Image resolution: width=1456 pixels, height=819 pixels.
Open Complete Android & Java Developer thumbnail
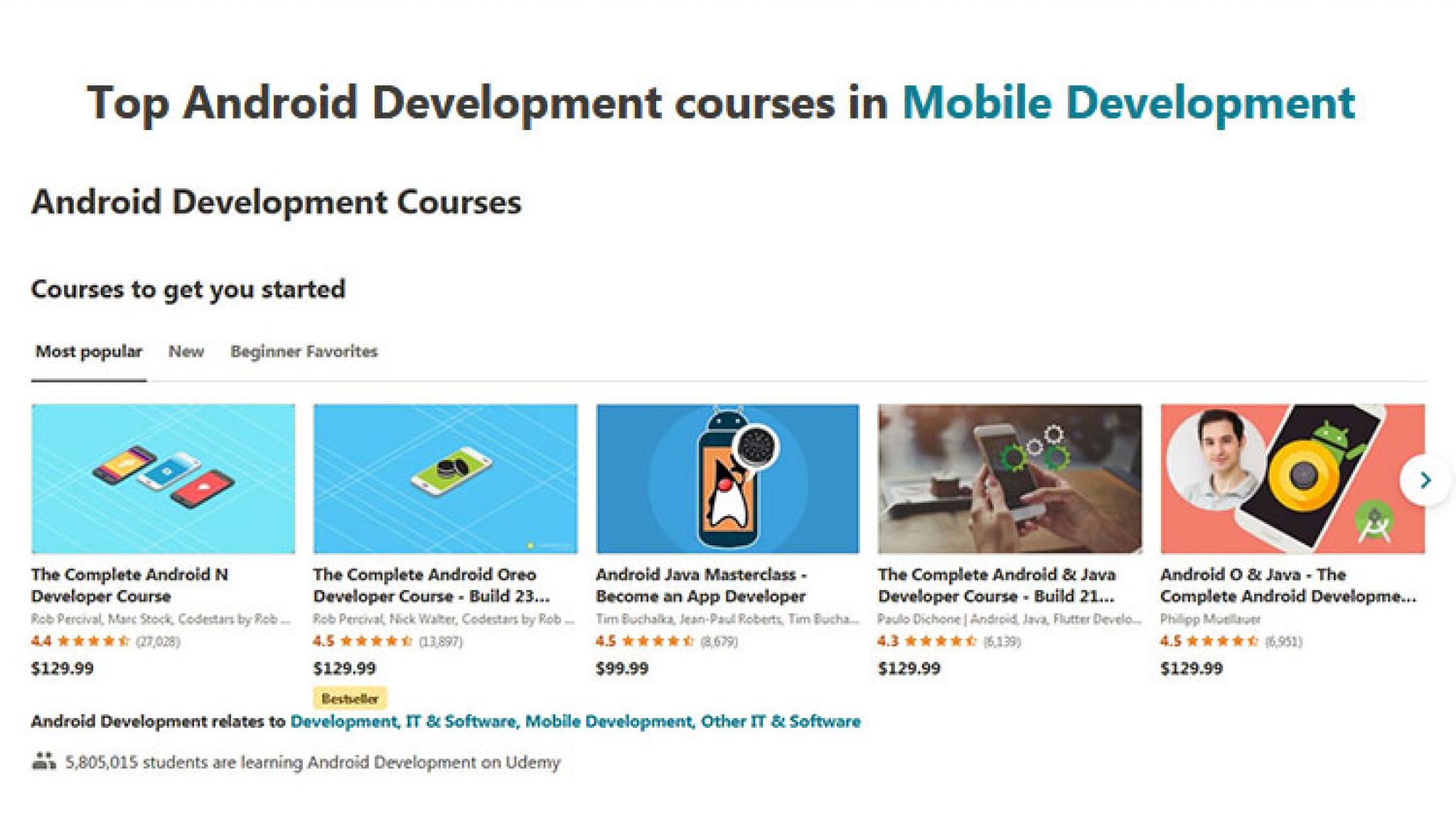(x=1010, y=478)
